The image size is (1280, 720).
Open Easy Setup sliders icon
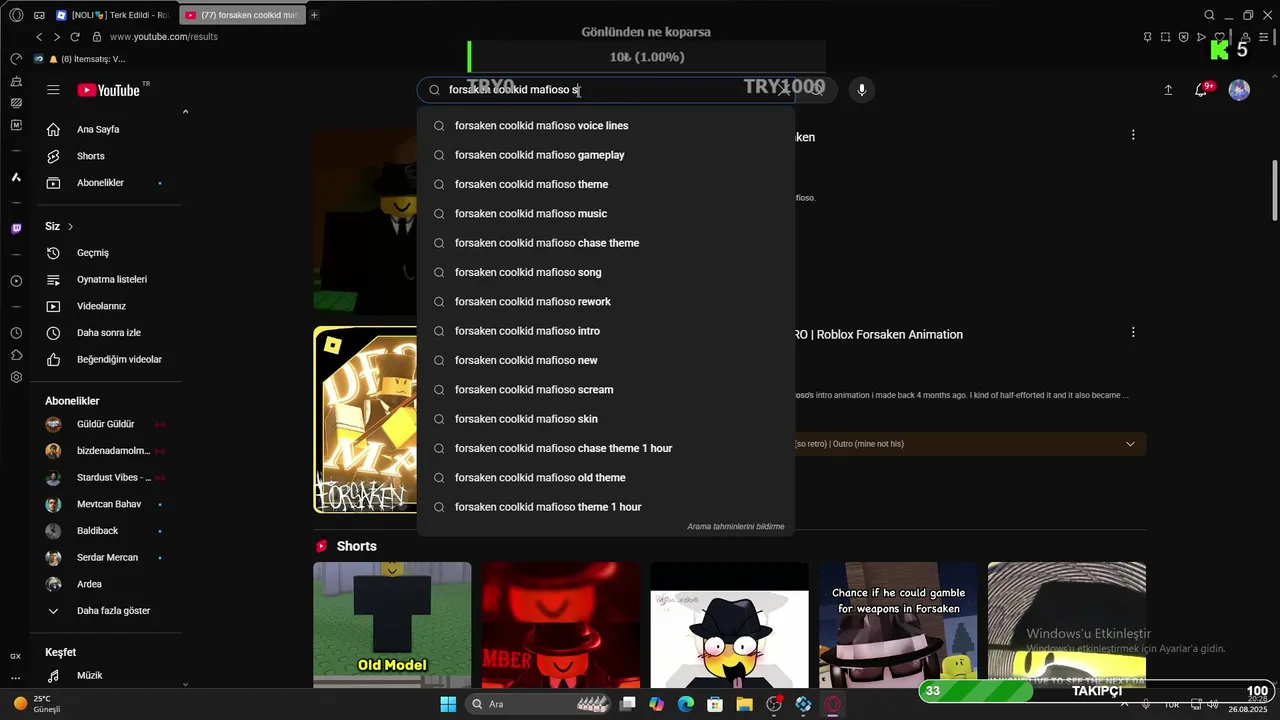coord(1263,37)
